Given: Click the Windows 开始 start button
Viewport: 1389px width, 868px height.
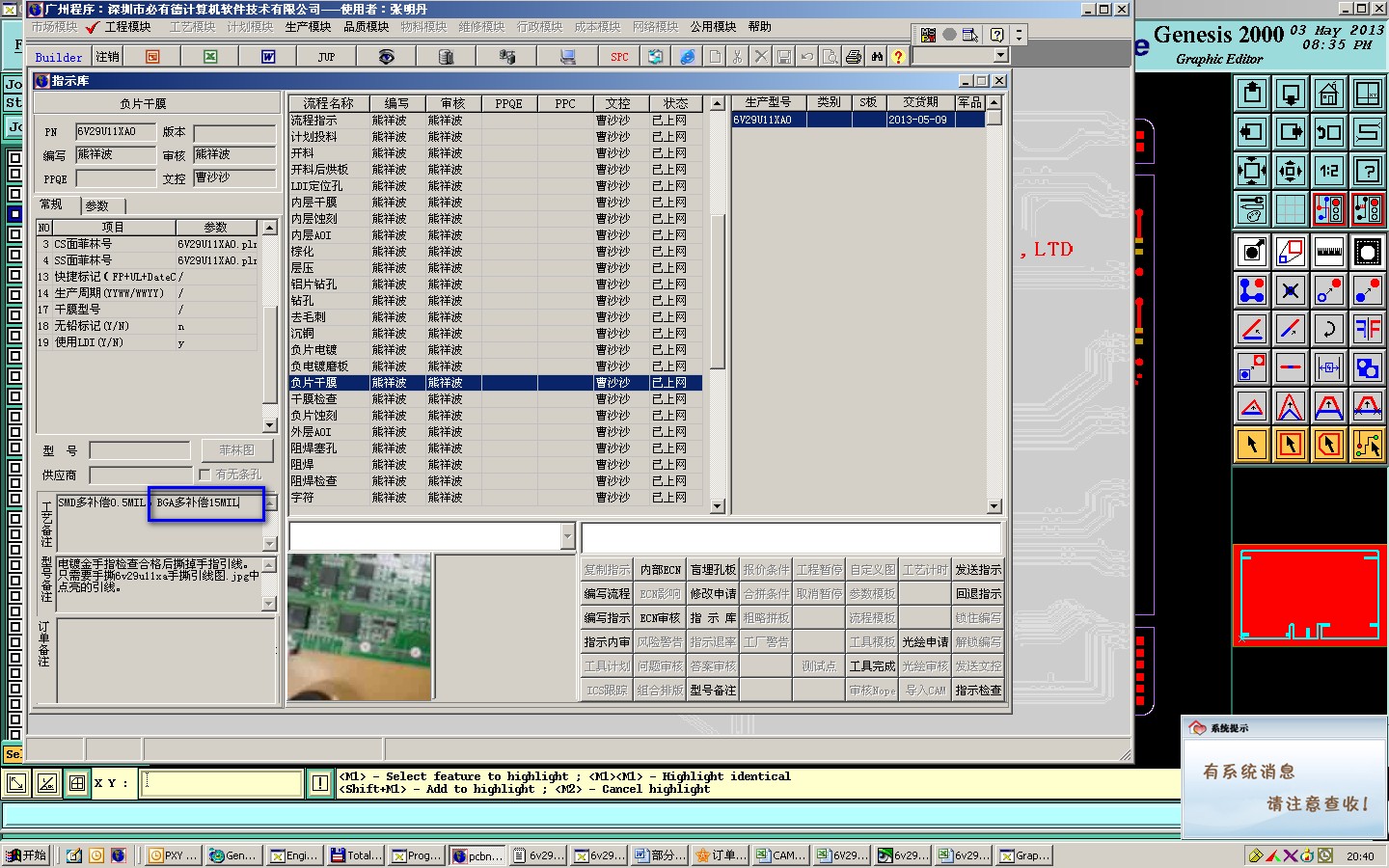Looking at the screenshot, I should point(26,855).
